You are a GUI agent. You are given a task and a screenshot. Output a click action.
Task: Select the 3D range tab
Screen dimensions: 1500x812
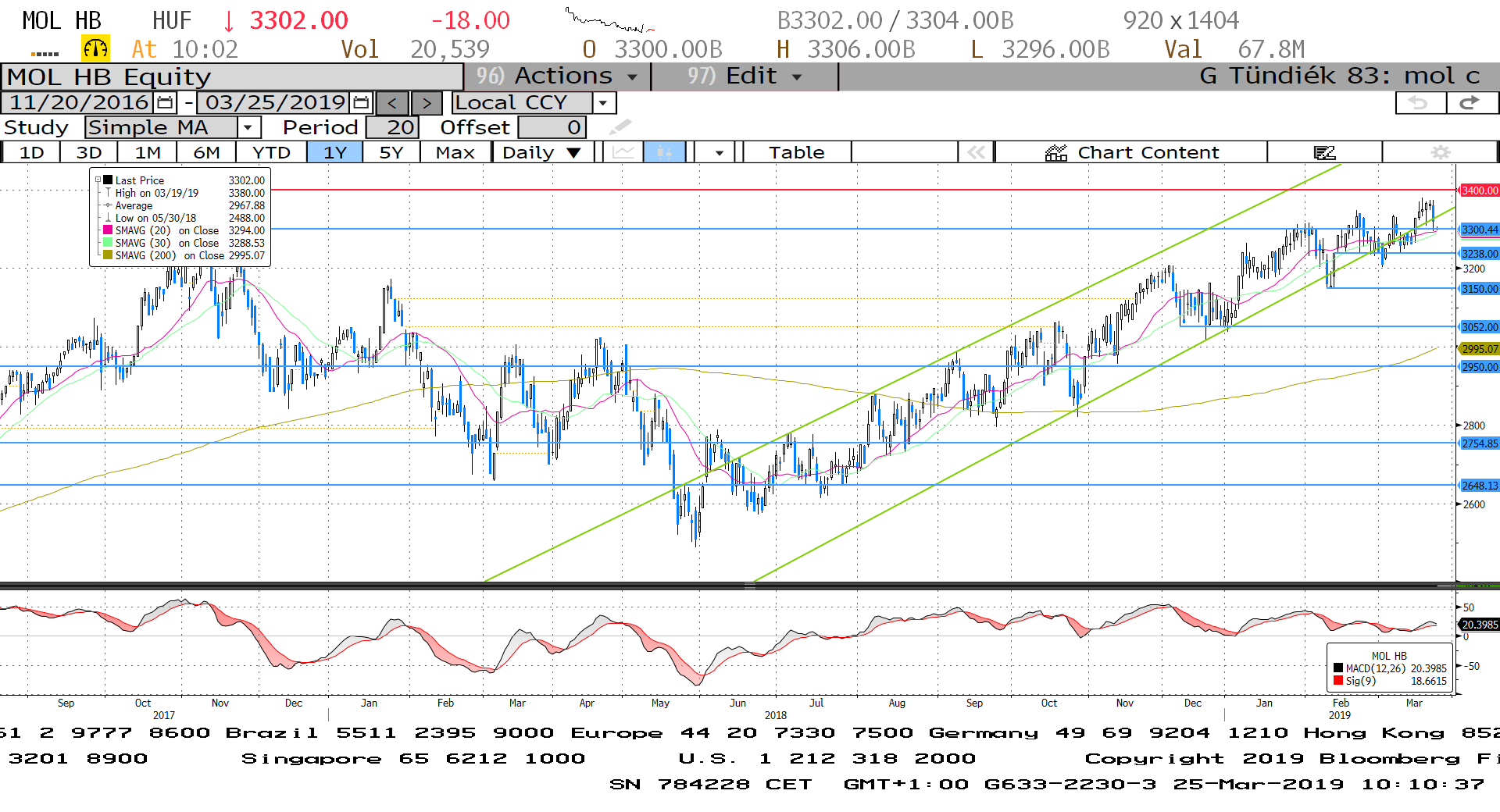[x=89, y=152]
